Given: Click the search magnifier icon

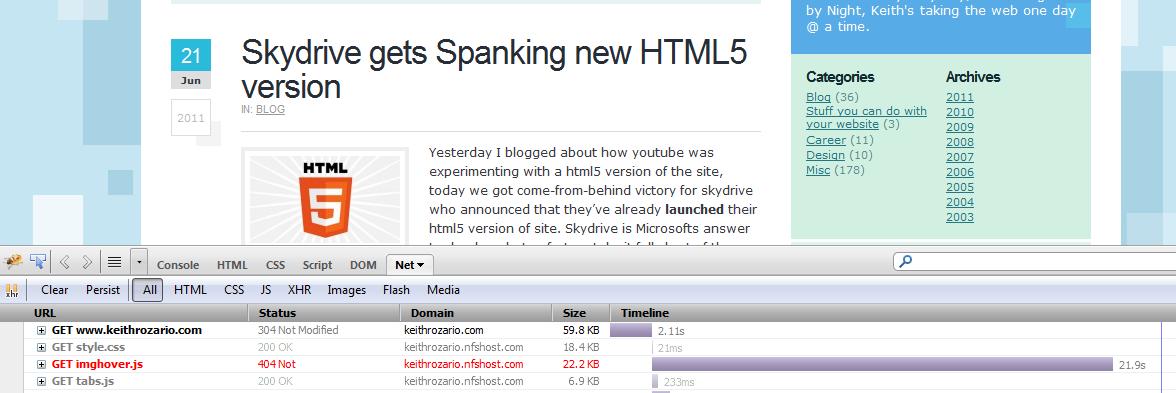Looking at the screenshot, I should point(906,262).
